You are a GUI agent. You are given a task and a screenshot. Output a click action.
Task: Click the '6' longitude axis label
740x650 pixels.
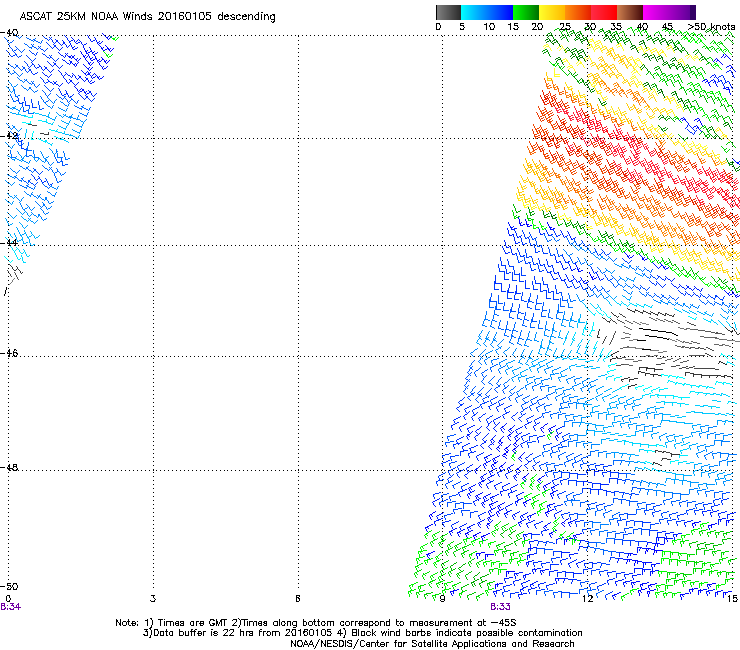click(298, 599)
